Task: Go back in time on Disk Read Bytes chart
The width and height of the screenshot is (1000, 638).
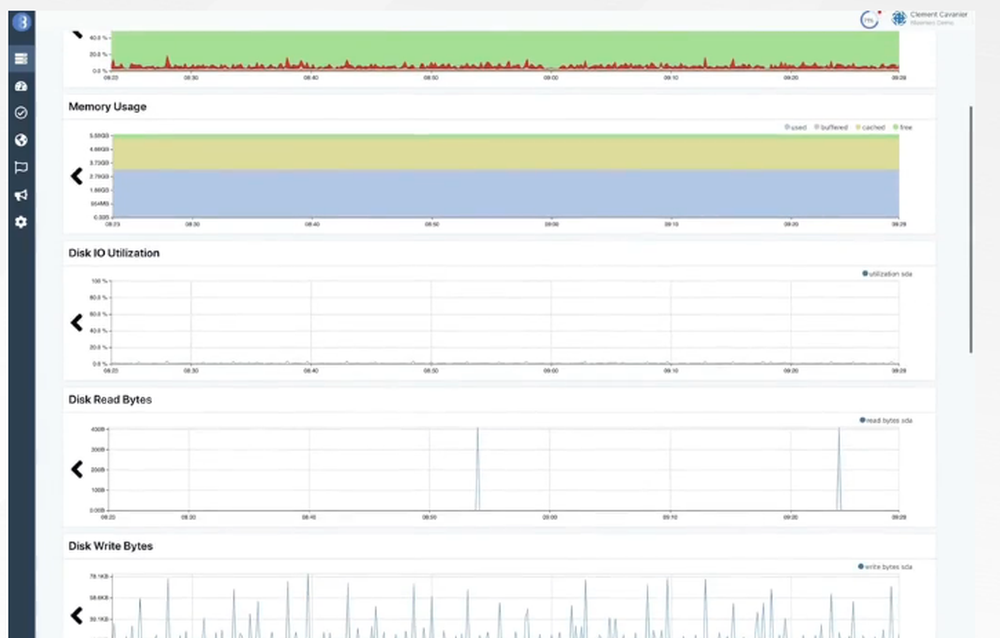Action: tap(77, 470)
